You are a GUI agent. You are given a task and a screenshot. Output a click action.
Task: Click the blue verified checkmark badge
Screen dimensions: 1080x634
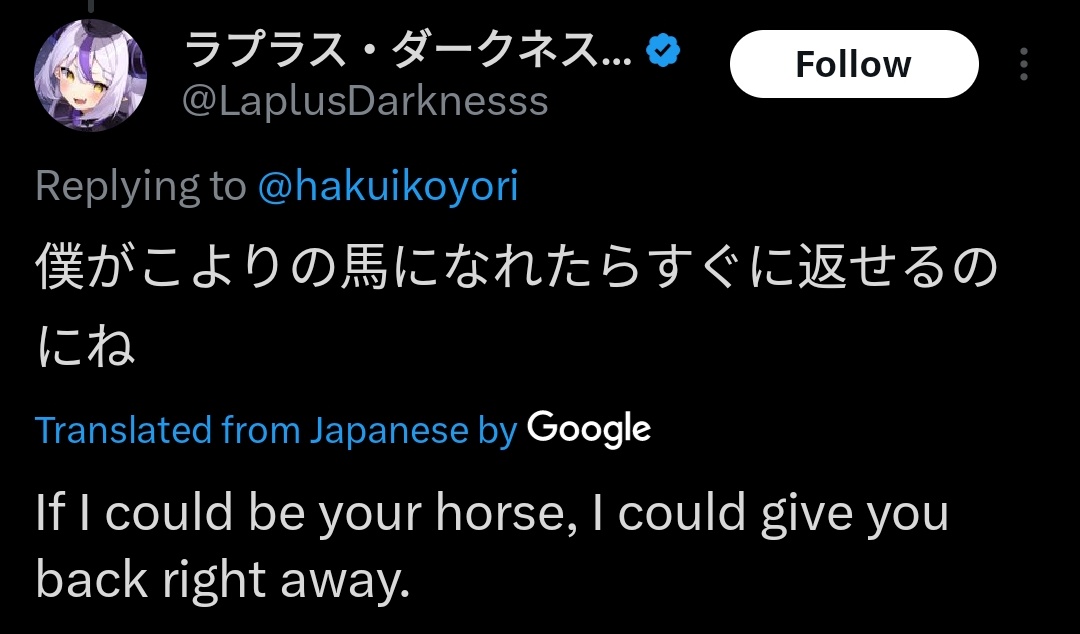(663, 52)
